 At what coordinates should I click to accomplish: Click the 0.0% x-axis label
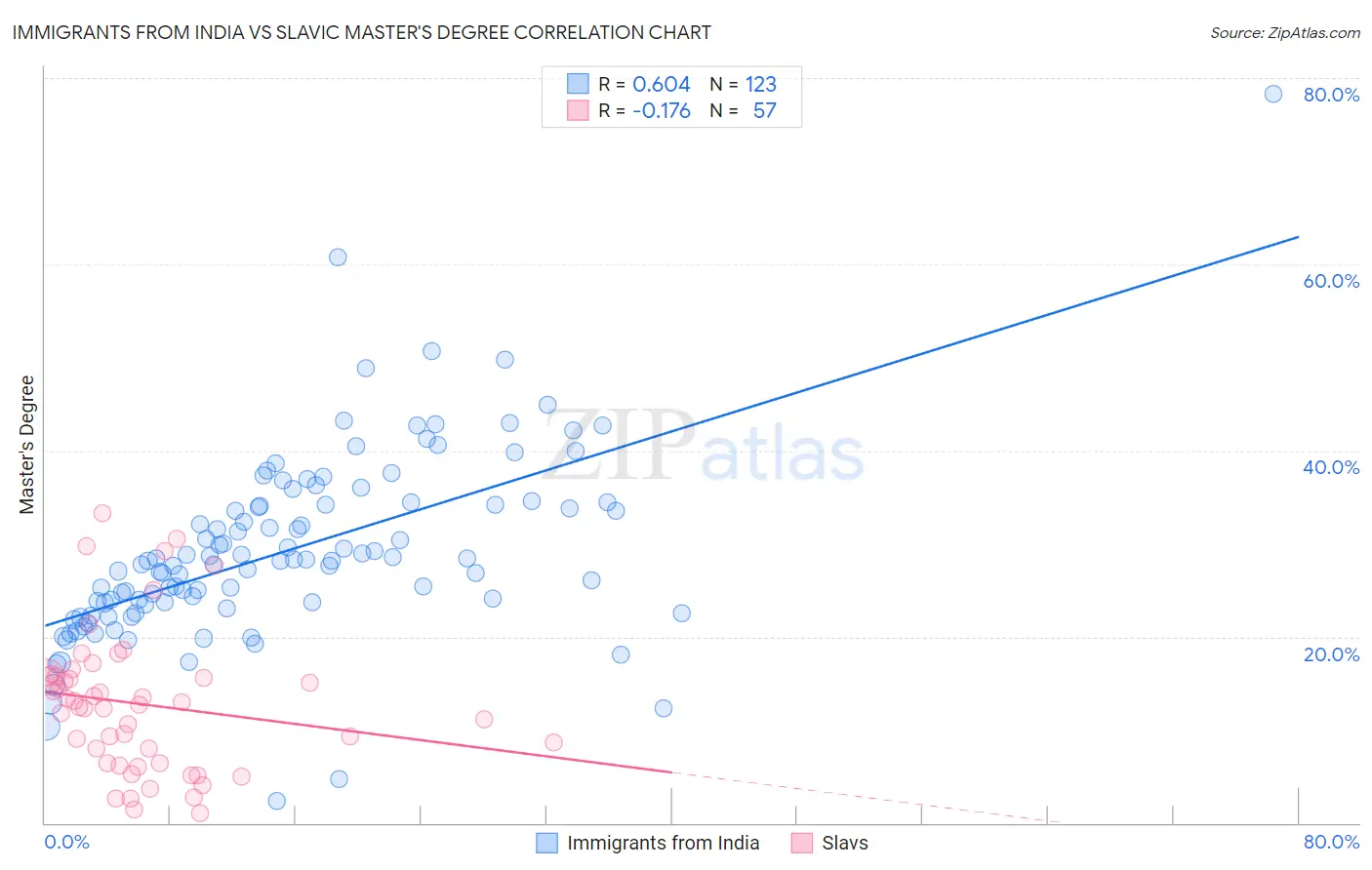[66, 842]
